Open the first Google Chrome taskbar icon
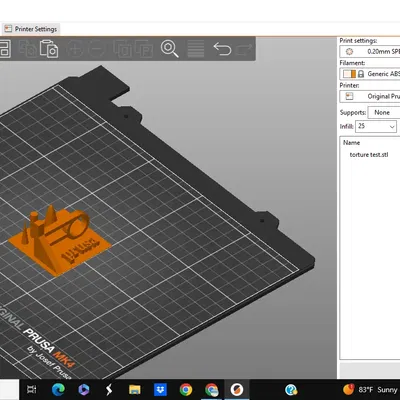400x400 pixels. click(186, 389)
